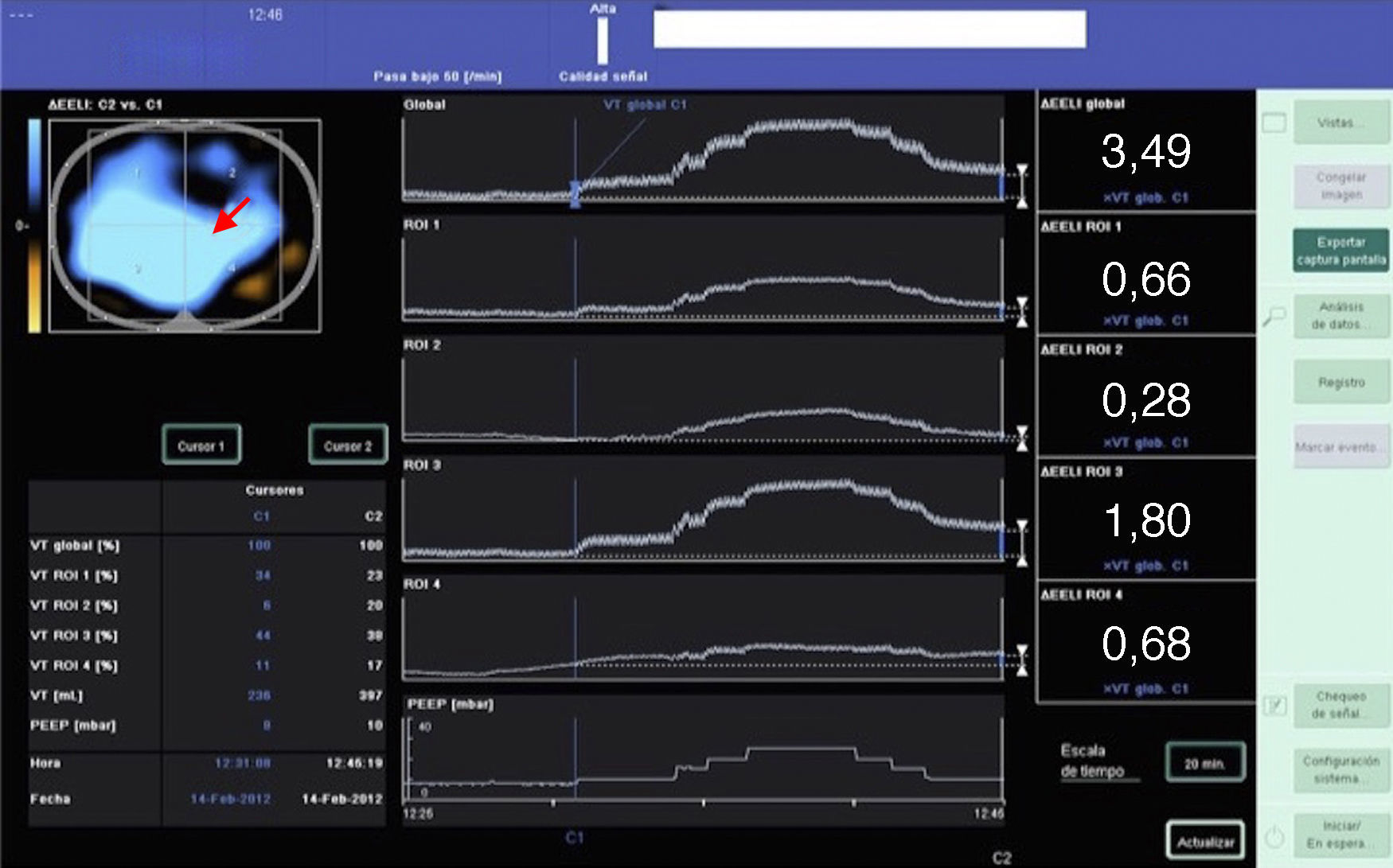Activate Cursor 2 selection
Screen dimensions: 1393x868
point(348,446)
